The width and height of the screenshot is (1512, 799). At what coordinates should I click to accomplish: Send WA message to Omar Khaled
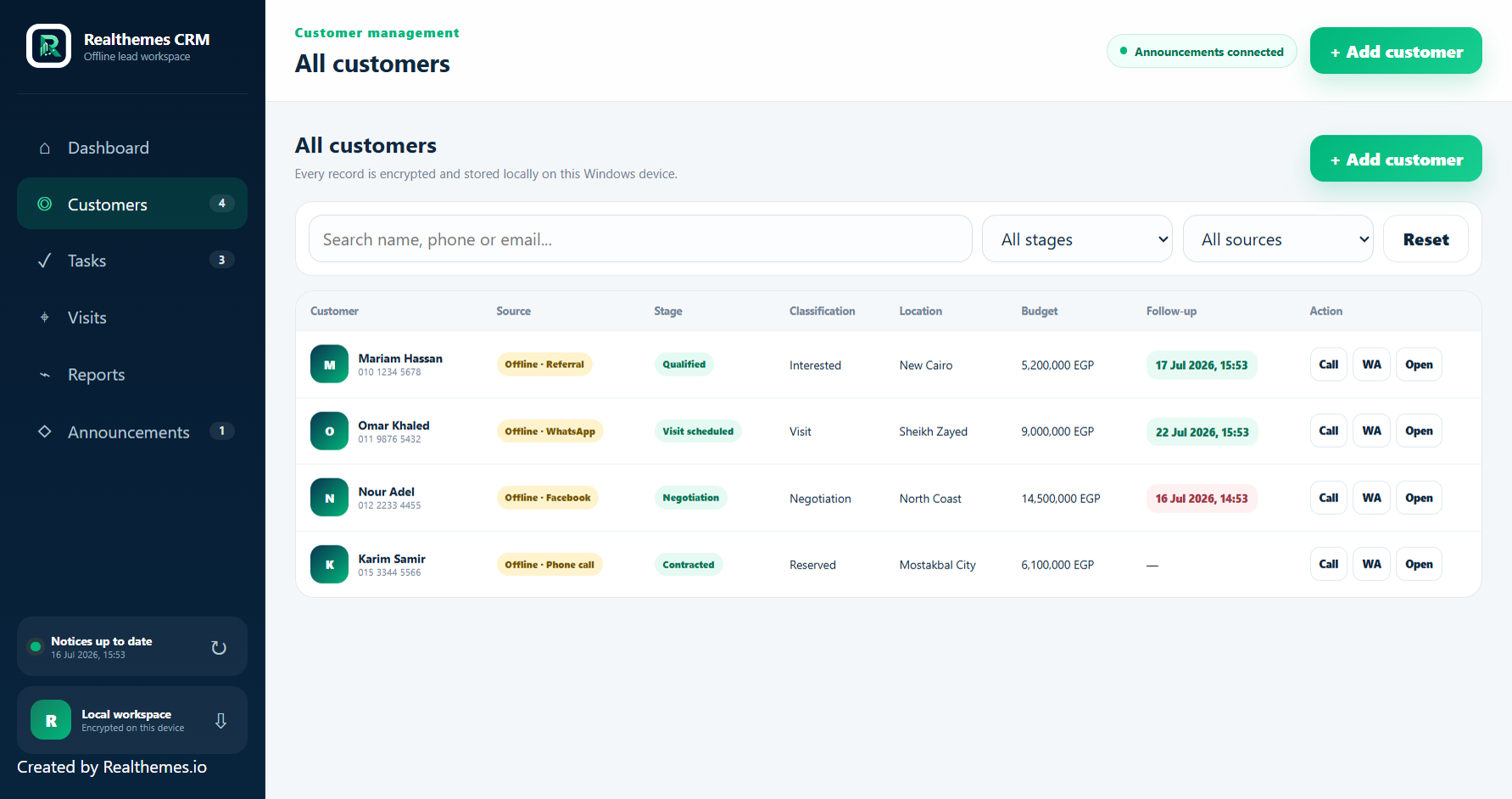pyautogui.click(x=1371, y=431)
